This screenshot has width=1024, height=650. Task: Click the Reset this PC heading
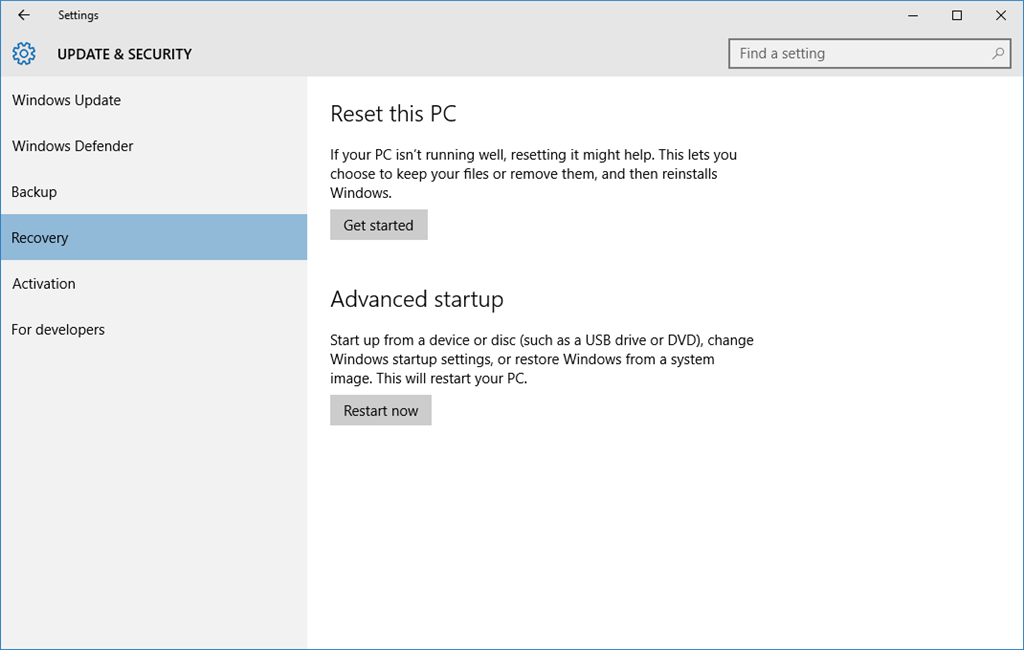coord(393,114)
